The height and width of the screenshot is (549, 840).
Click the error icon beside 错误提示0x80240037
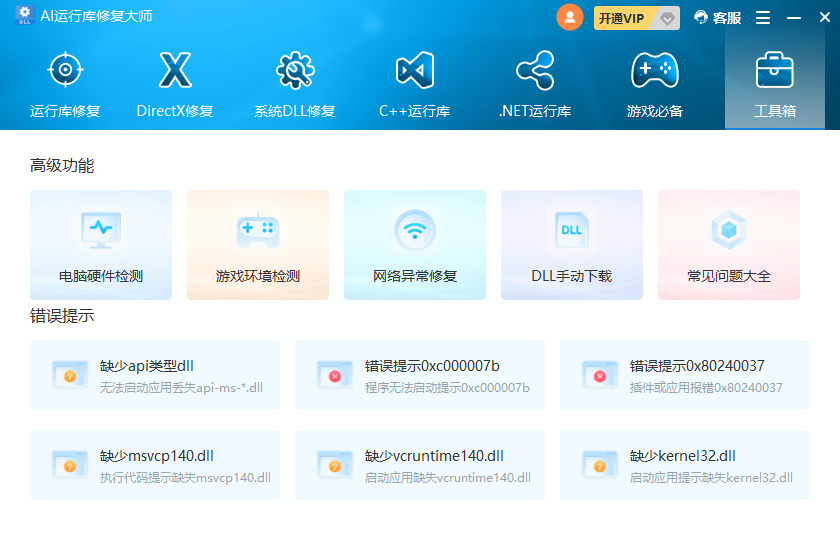click(x=600, y=375)
